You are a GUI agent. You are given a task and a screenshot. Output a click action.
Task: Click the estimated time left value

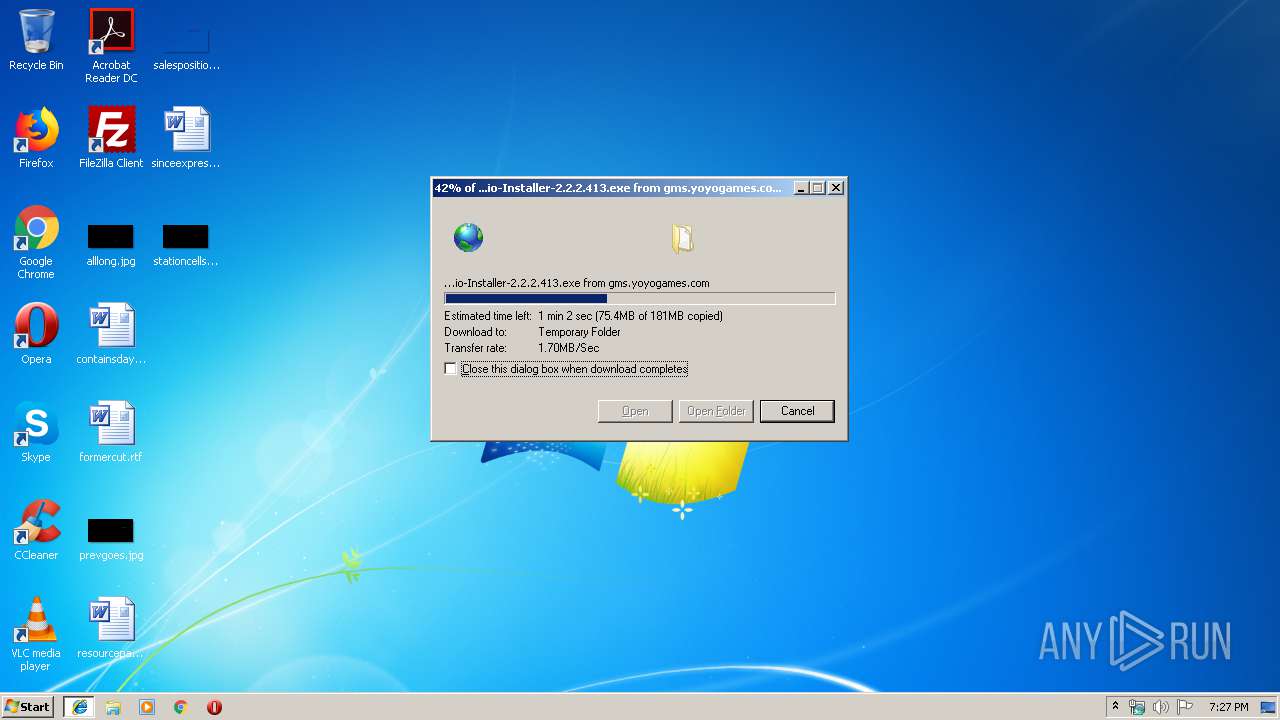[630, 316]
